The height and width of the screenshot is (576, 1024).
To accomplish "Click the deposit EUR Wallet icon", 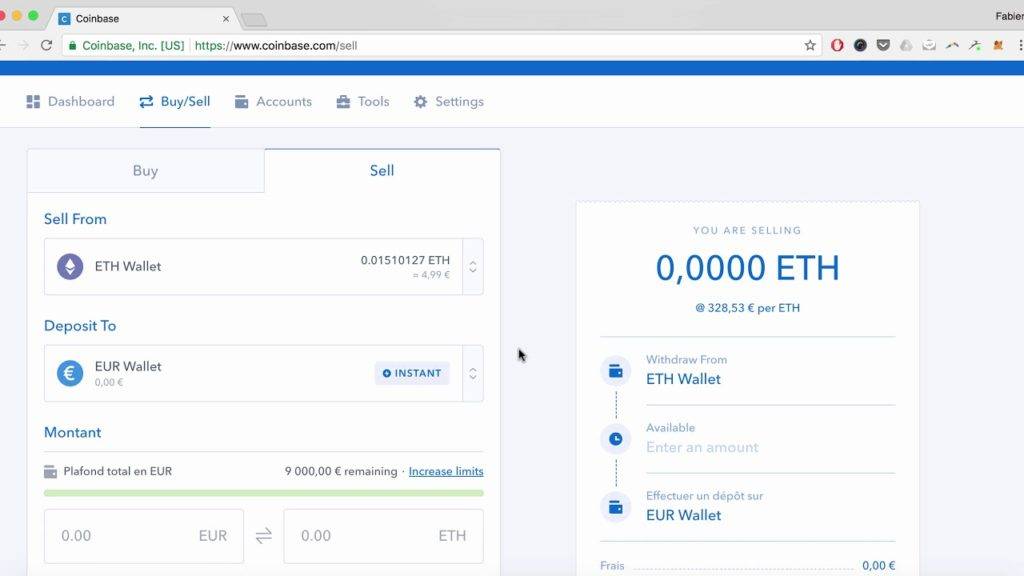I will coord(615,507).
